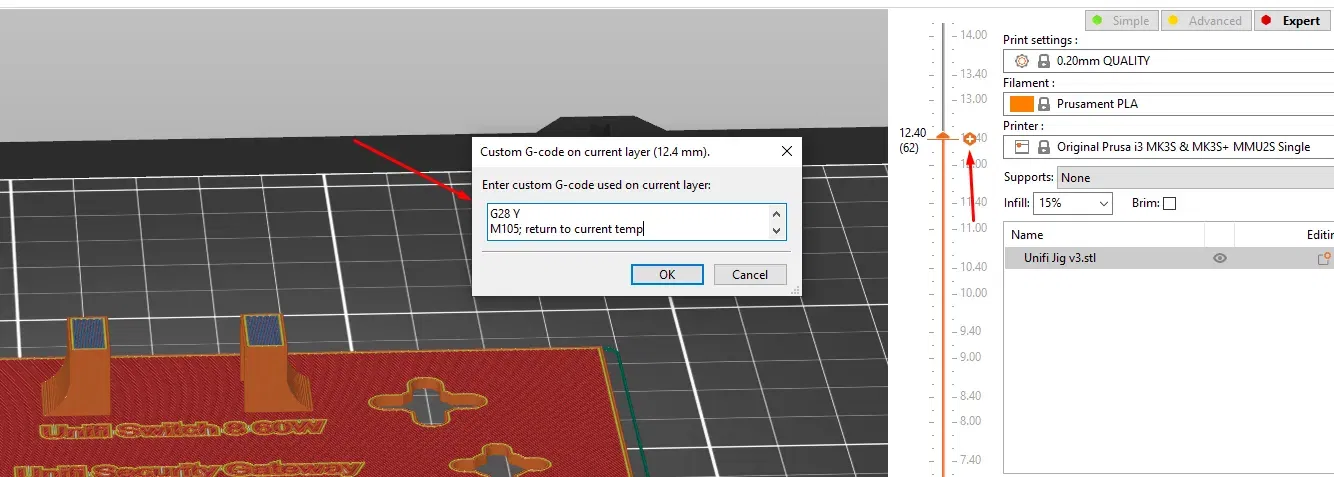Image resolution: width=1334 pixels, height=477 pixels.
Task: Click the lock icon next to 0.20mm QUALITY
Action: pyautogui.click(x=1044, y=61)
